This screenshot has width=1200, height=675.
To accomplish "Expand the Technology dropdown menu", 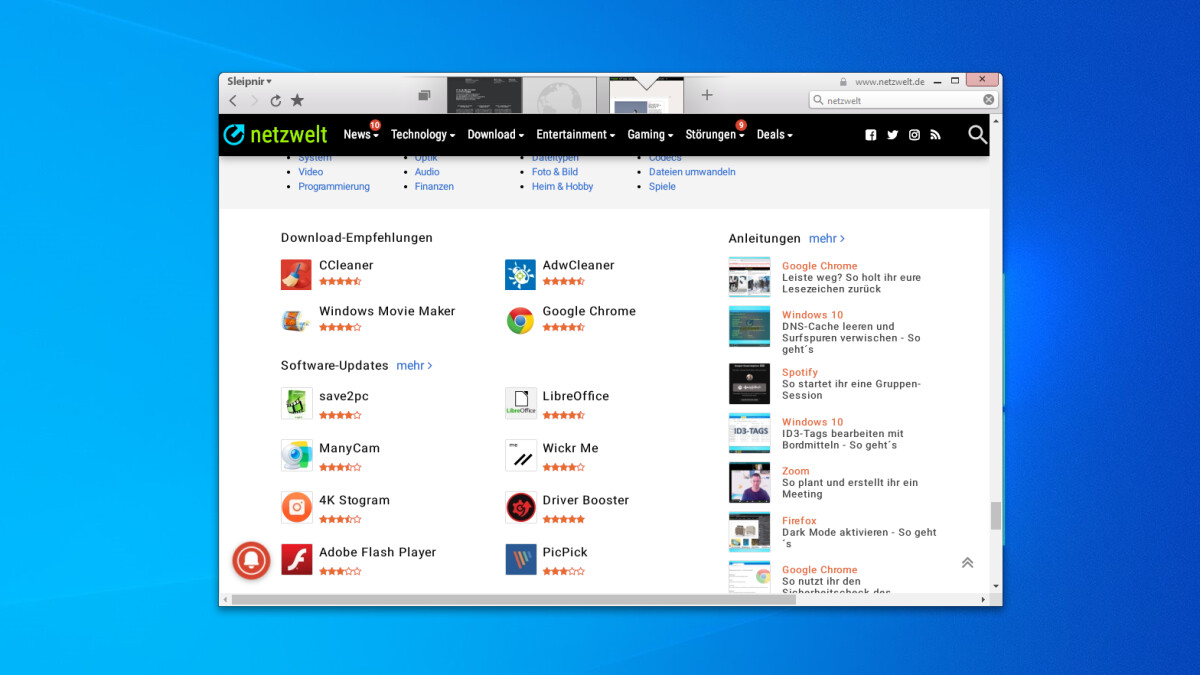I will pos(422,135).
